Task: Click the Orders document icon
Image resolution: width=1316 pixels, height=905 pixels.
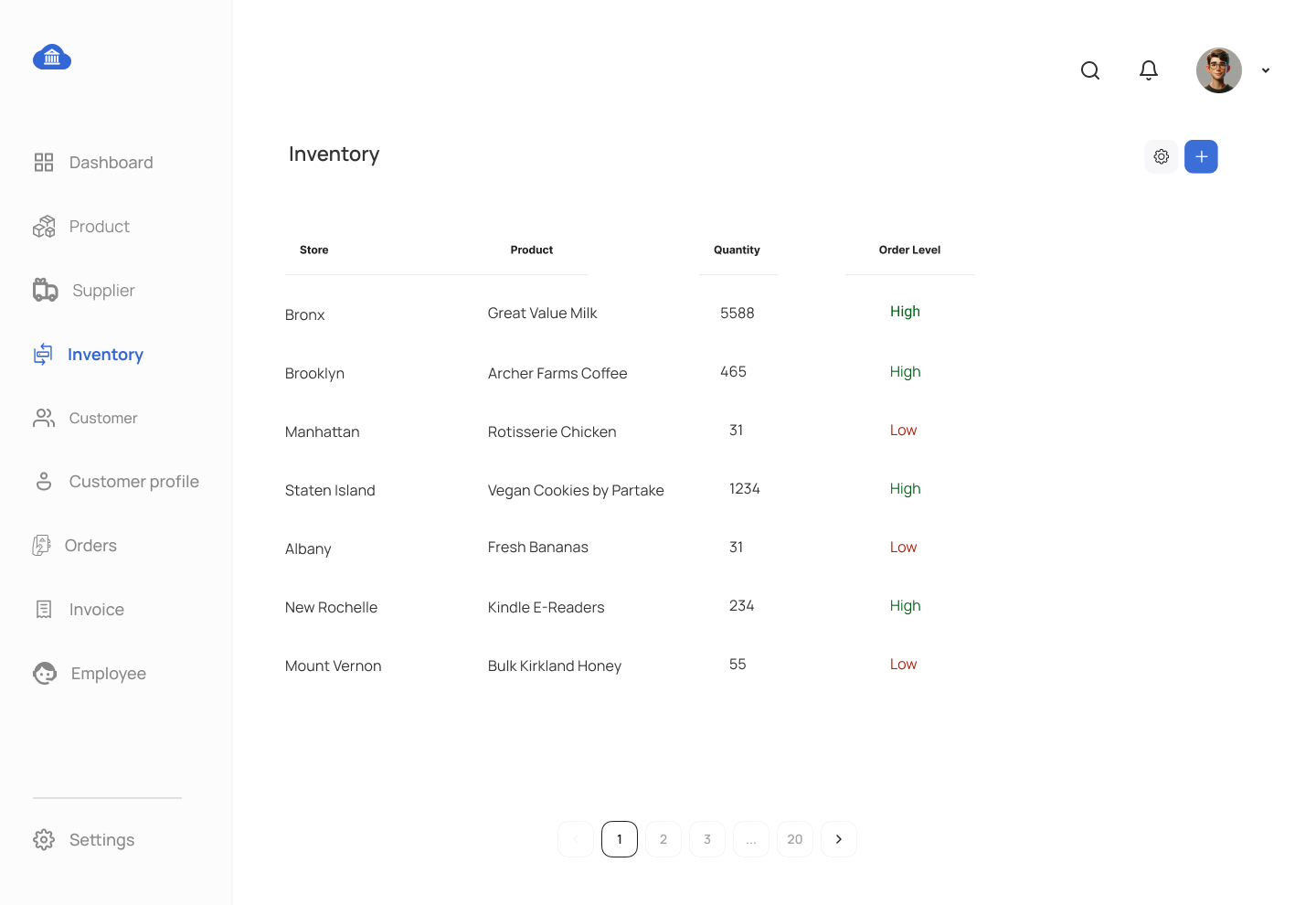Action: click(42, 546)
